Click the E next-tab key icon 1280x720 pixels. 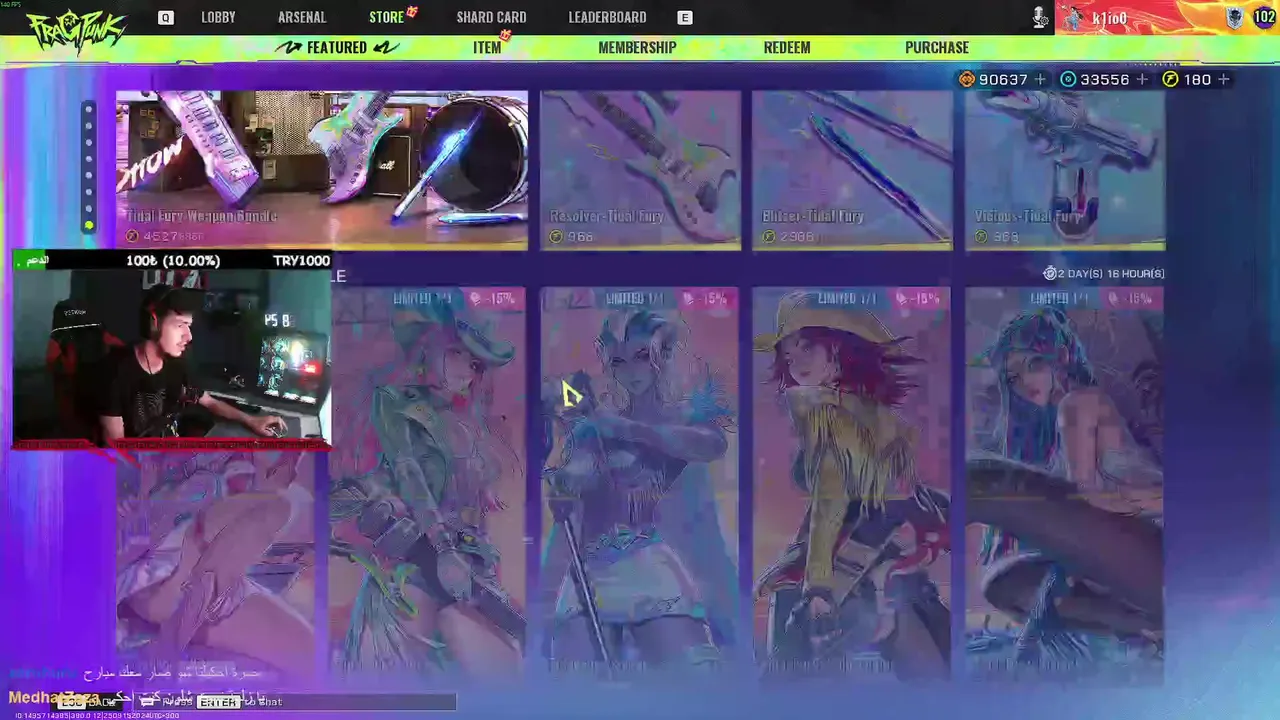[685, 17]
